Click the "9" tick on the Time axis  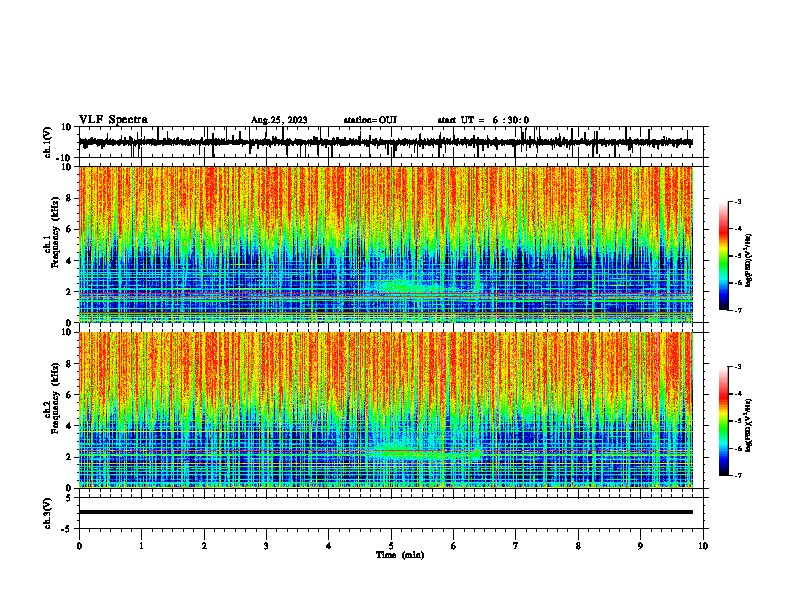click(x=640, y=546)
